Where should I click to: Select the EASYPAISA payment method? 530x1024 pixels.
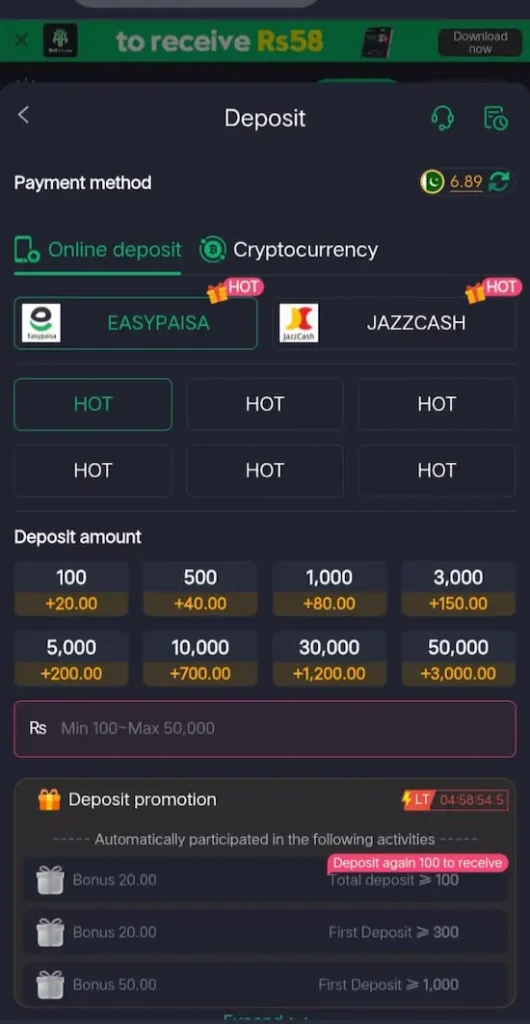point(136,323)
